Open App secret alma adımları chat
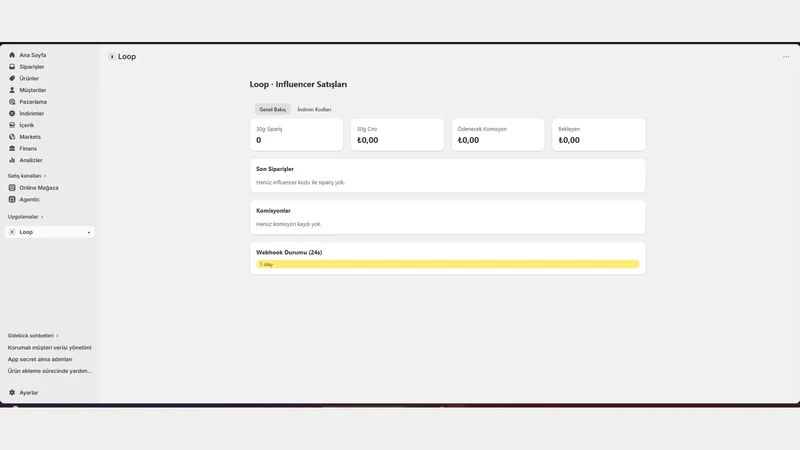The width and height of the screenshot is (800, 450). tap(40, 359)
